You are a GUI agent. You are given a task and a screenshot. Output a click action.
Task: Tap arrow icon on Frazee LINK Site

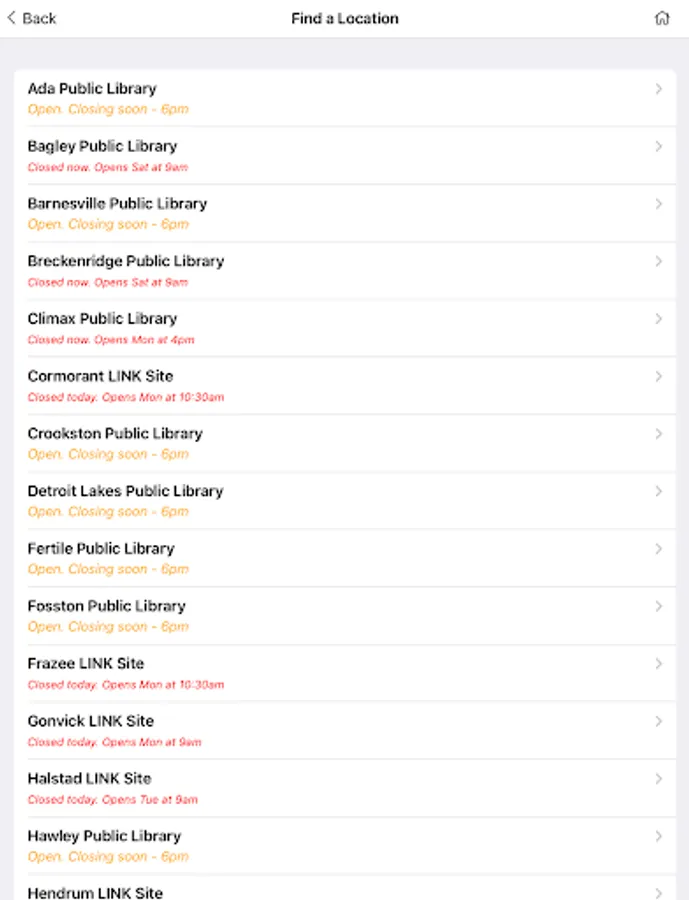(658, 664)
